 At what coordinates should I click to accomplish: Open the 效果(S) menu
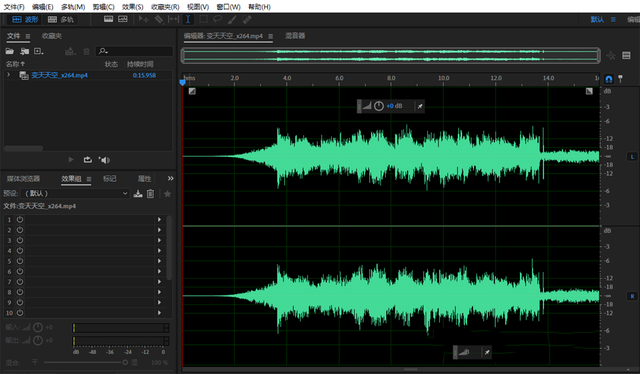coord(133,7)
